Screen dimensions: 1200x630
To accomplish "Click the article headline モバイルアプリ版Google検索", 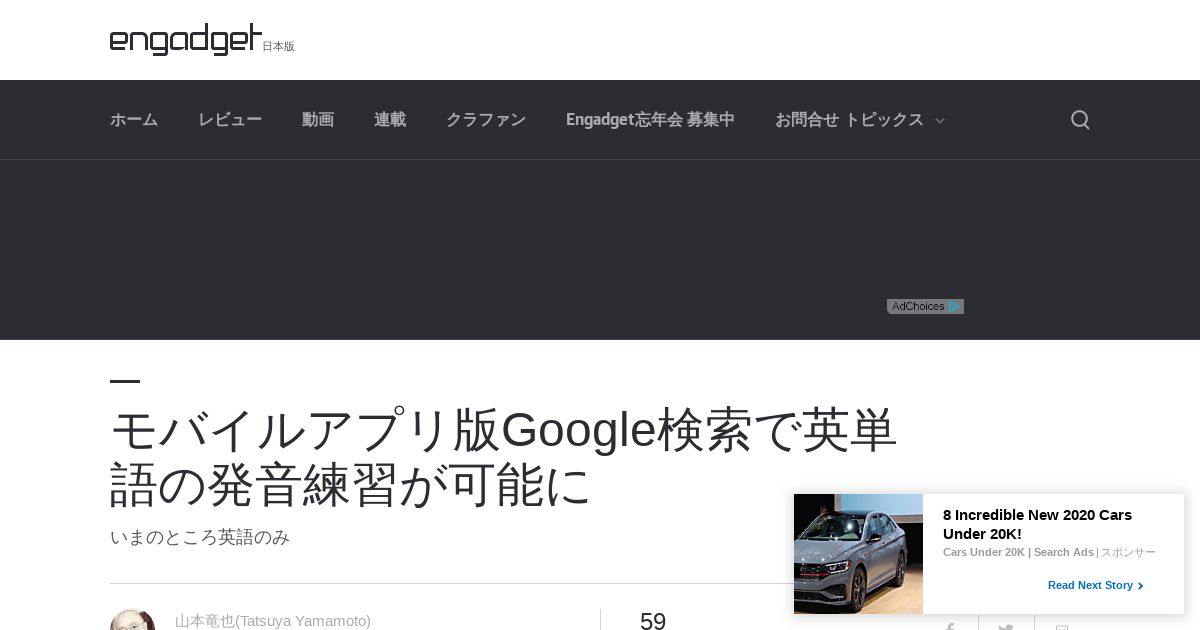I will pyautogui.click(x=504, y=457).
